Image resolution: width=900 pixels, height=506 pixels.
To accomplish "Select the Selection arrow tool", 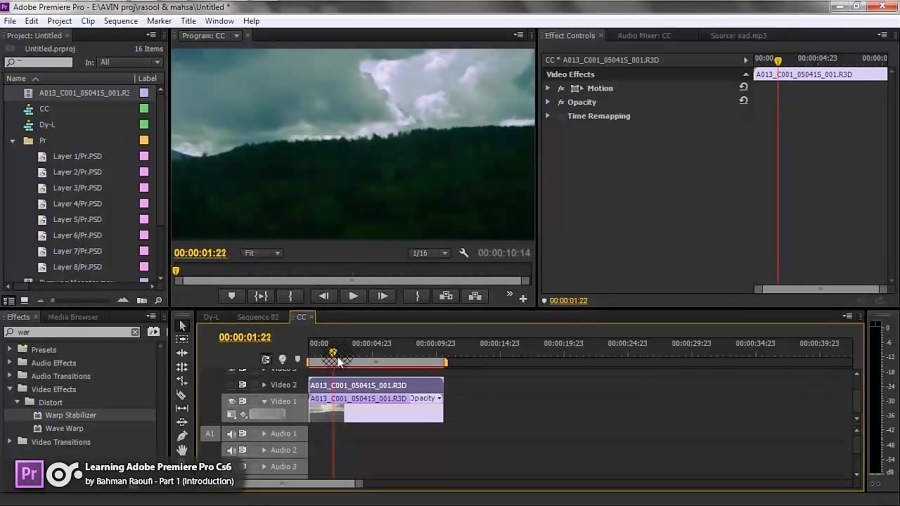I will [183, 326].
